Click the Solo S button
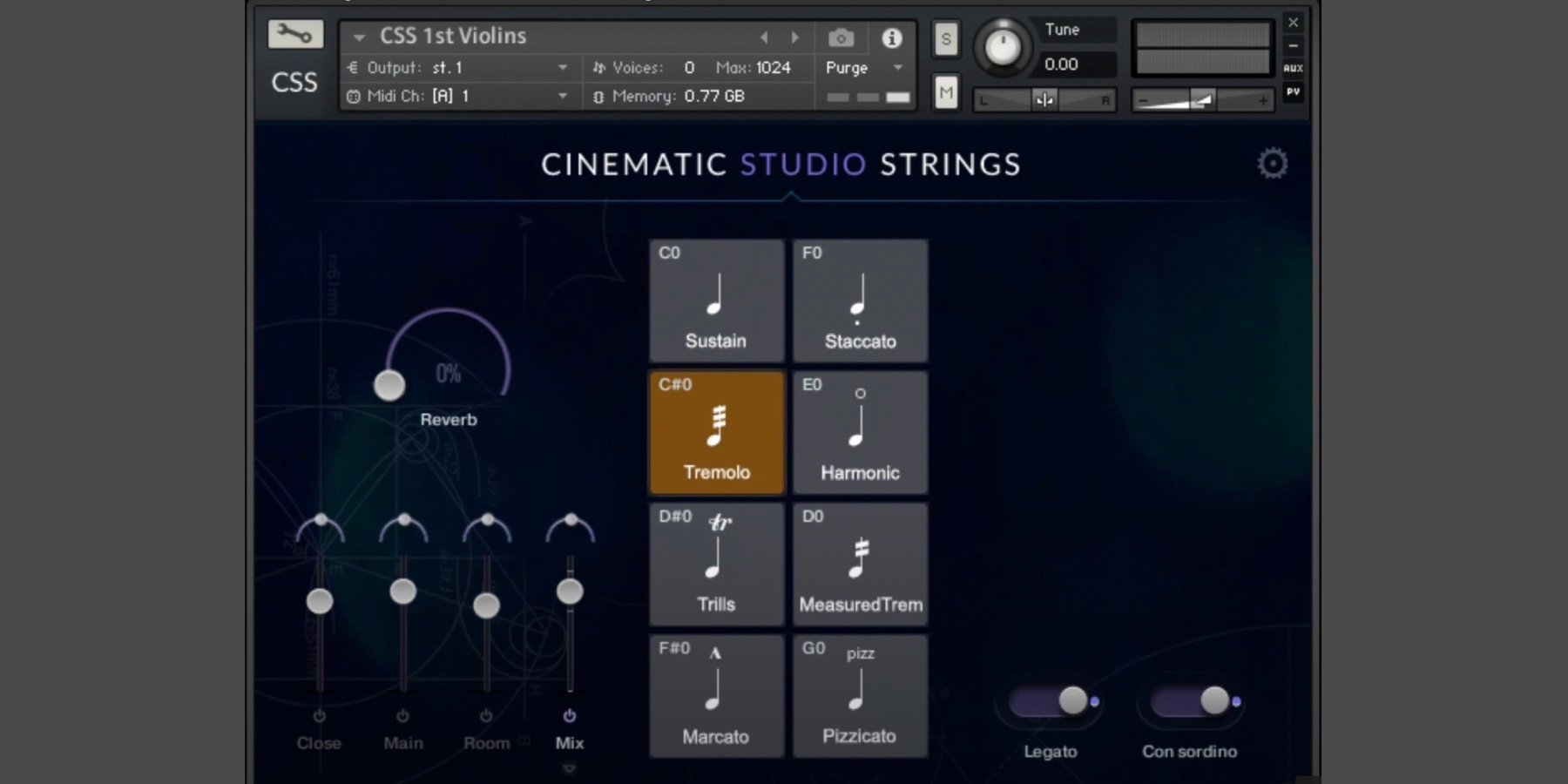Viewport: 1568px width, 784px height. [x=946, y=39]
